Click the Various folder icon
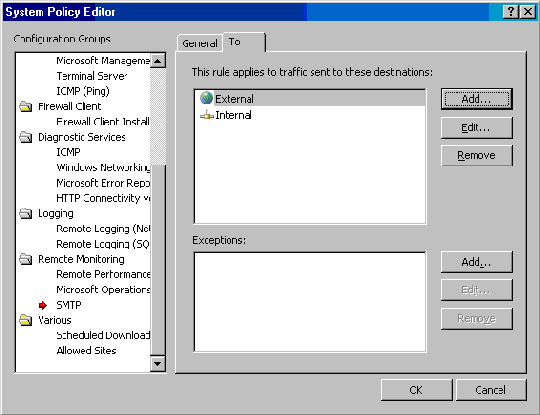 tap(26, 320)
